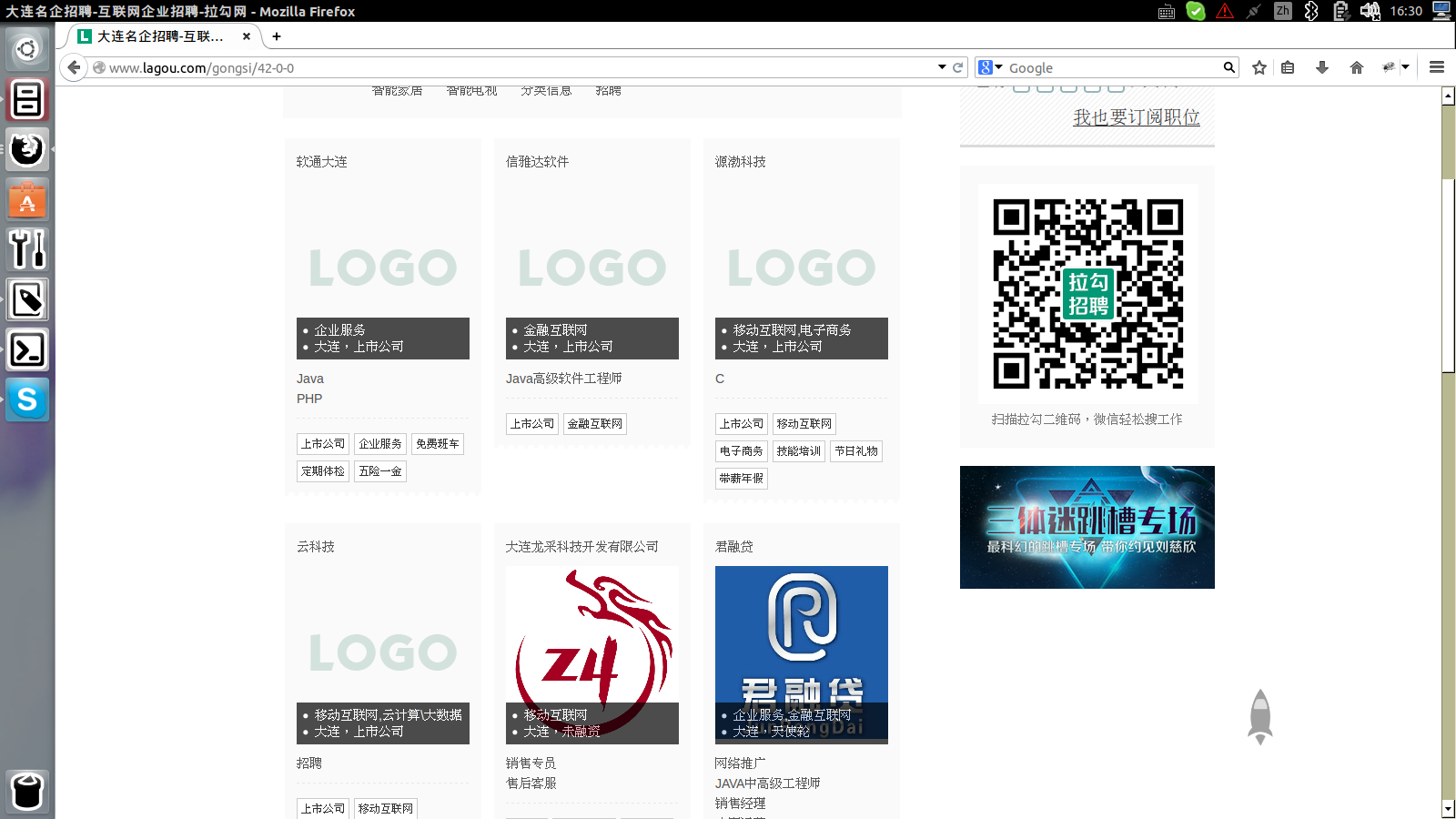
Task: Click the Firefox back arrow button
Action: click(74, 67)
